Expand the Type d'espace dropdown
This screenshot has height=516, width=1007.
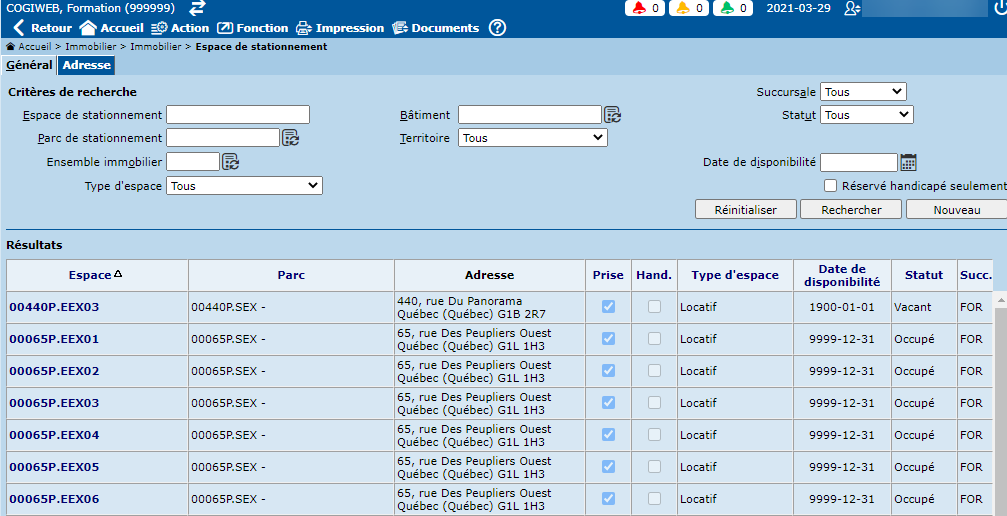pos(244,186)
